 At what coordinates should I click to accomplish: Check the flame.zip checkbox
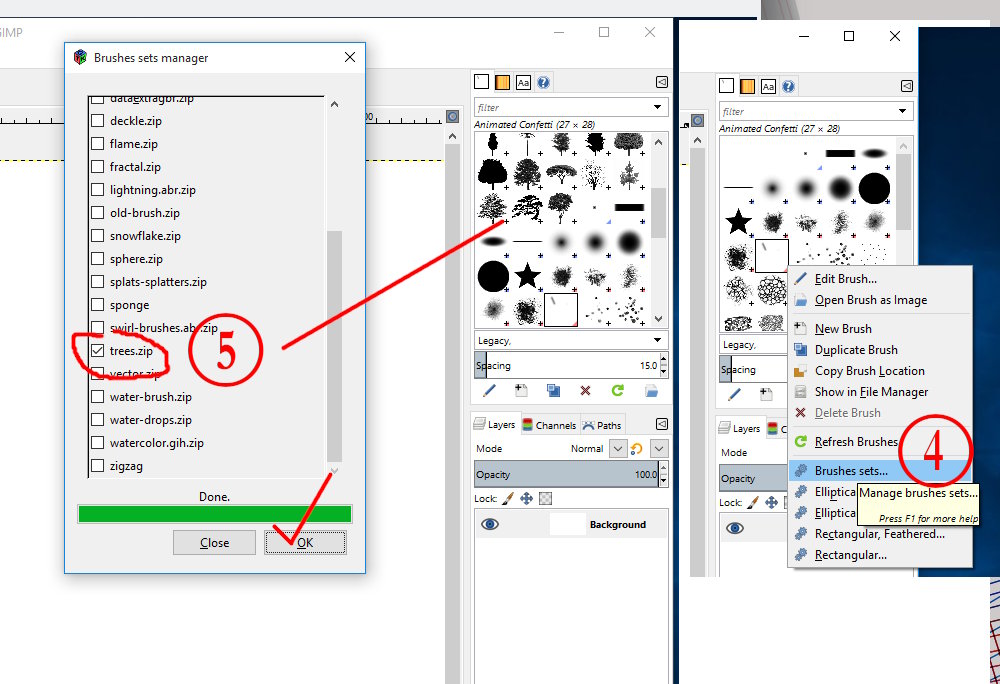98,143
